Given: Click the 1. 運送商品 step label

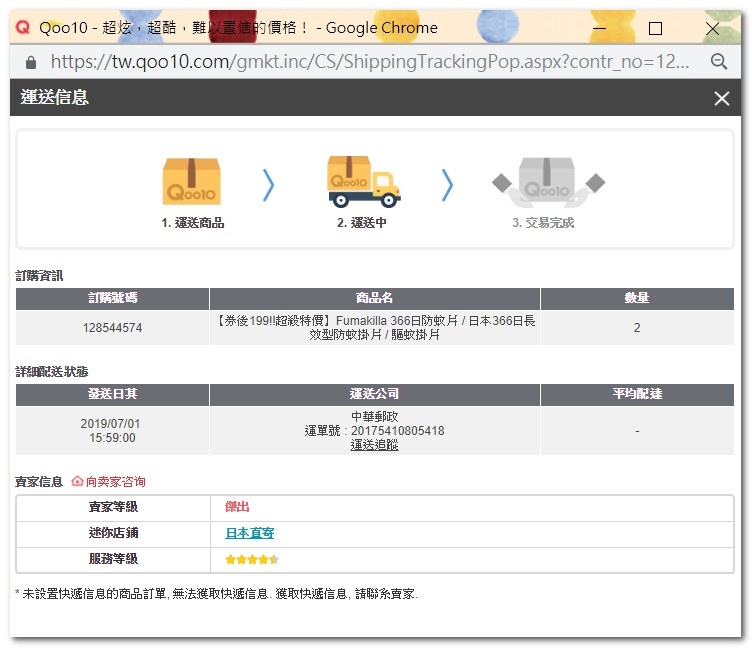Looking at the screenshot, I should [193, 223].
